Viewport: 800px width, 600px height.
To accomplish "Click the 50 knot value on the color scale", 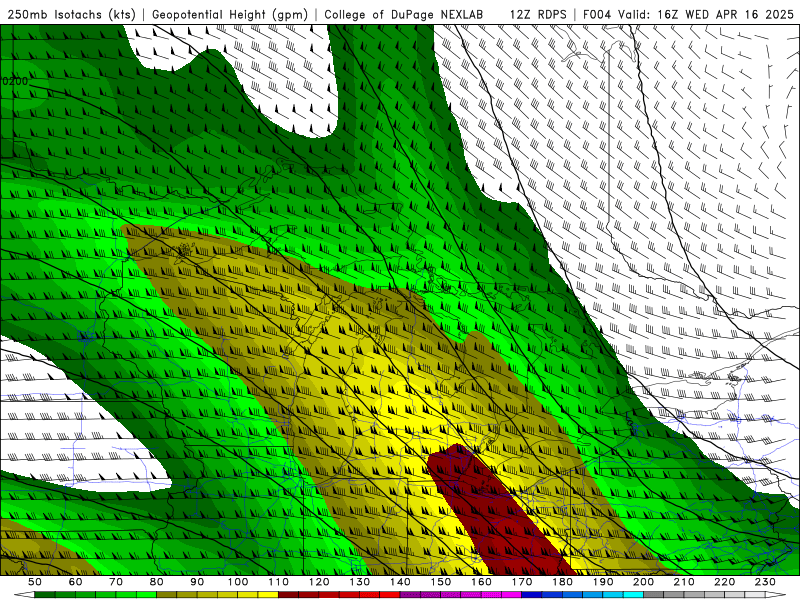I will (x=35, y=582).
